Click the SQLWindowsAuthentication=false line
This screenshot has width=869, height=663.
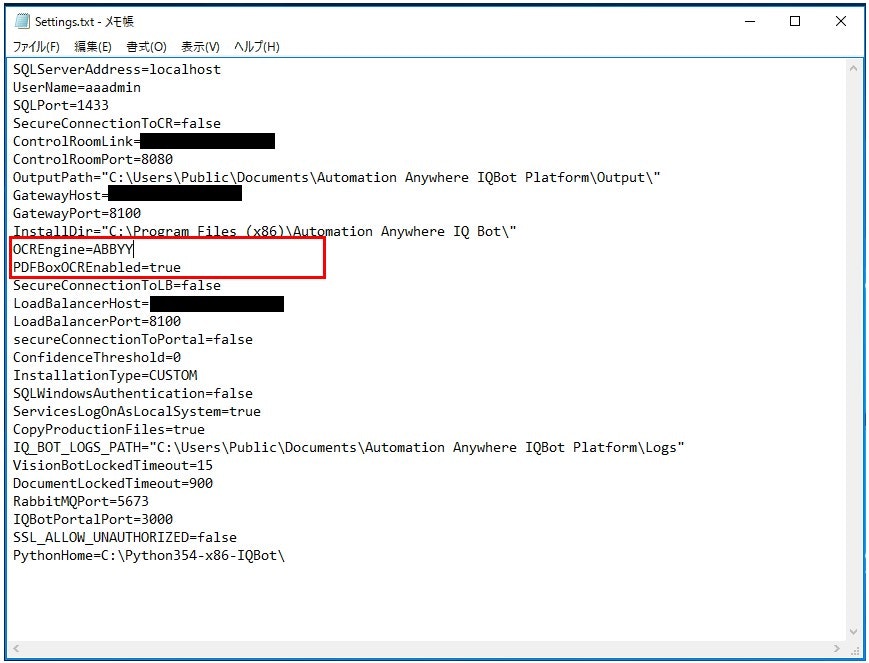(x=133, y=394)
